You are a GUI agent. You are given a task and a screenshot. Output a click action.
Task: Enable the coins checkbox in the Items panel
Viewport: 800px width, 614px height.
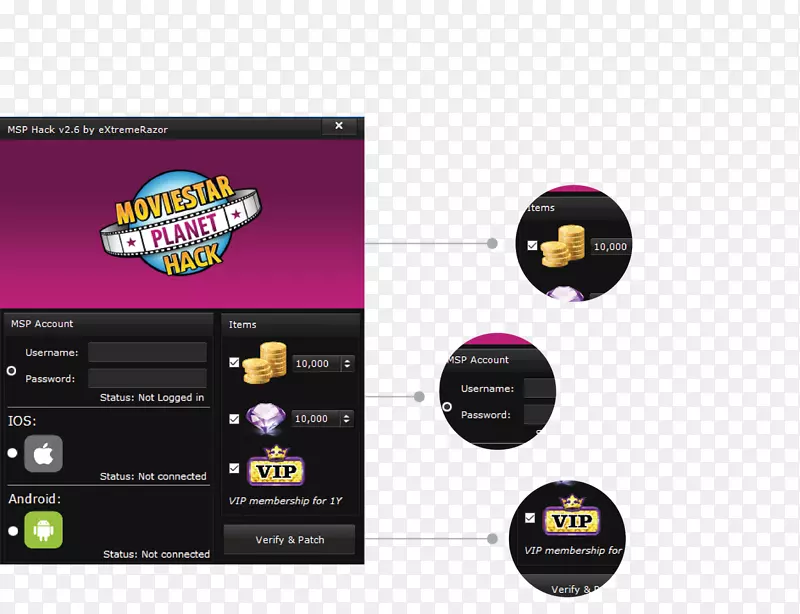234,362
